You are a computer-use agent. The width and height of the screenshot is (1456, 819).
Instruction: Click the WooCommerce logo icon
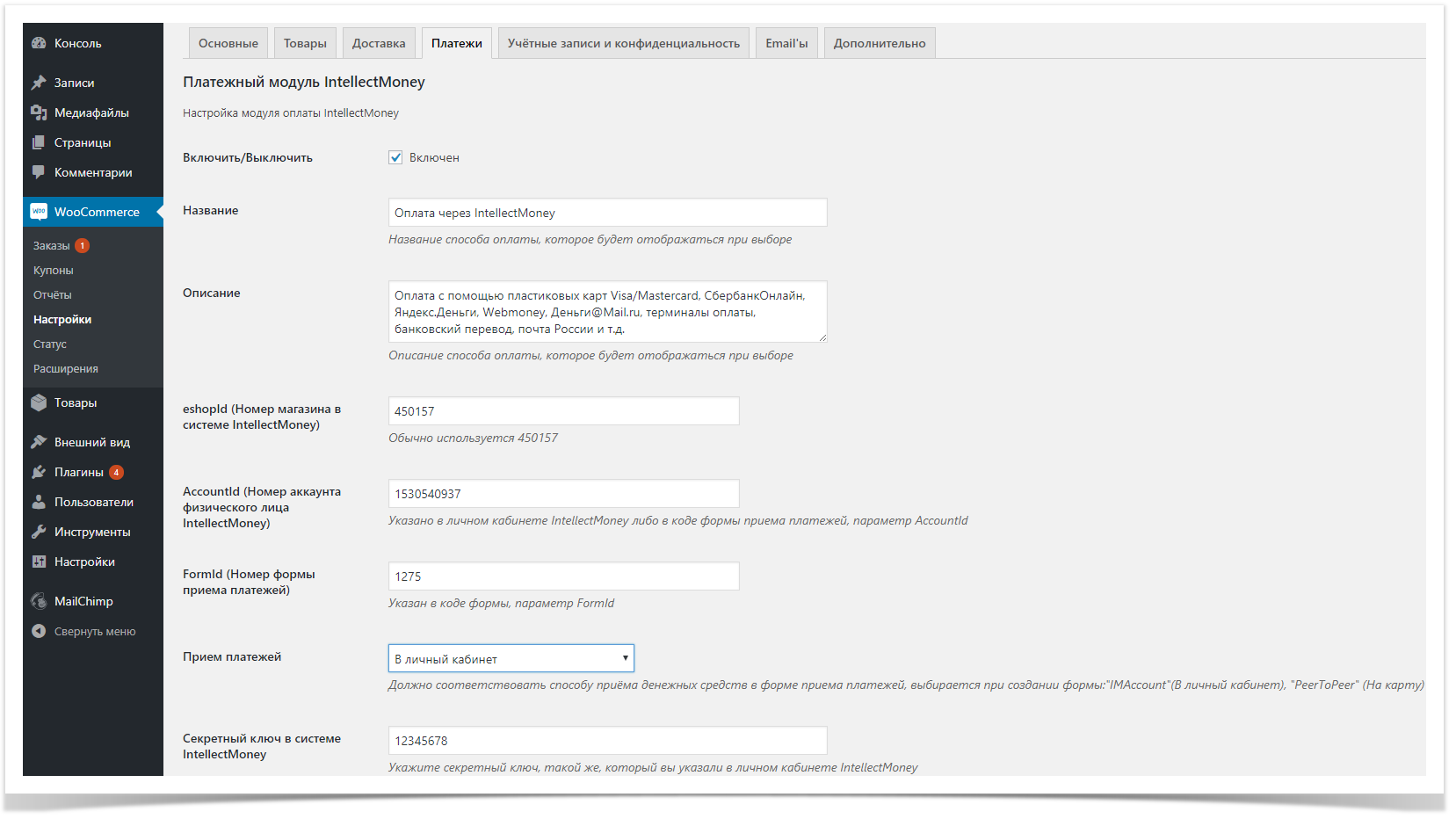pyautogui.click(x=39, y=212)
